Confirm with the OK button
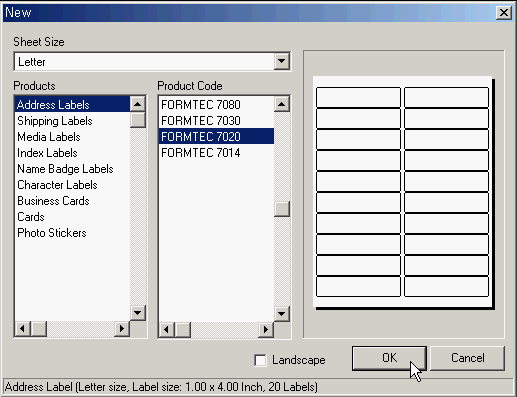The image size is (517, 397). 389,358
